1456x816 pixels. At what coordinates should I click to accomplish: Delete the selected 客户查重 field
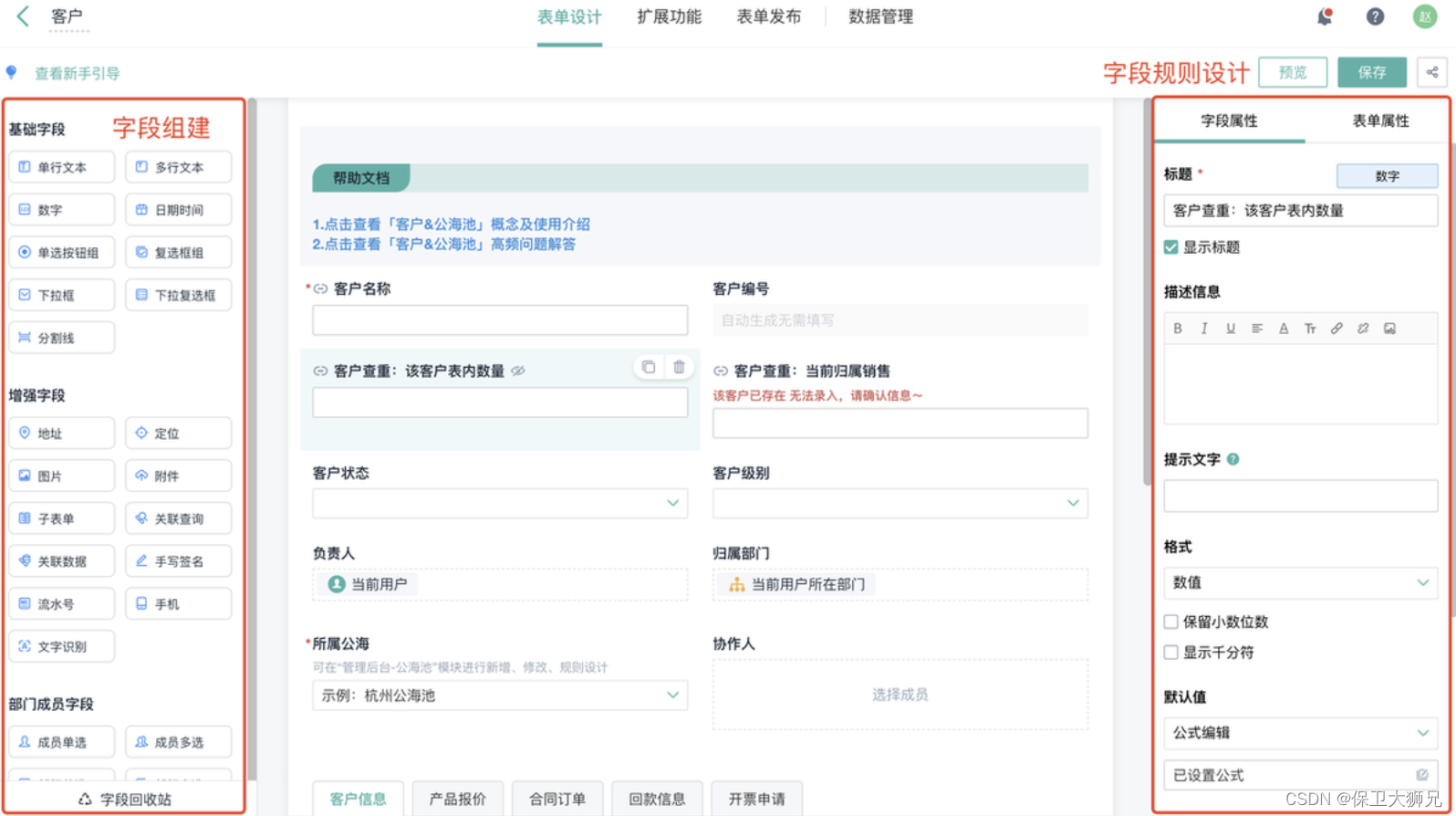(x=679, y=367)
